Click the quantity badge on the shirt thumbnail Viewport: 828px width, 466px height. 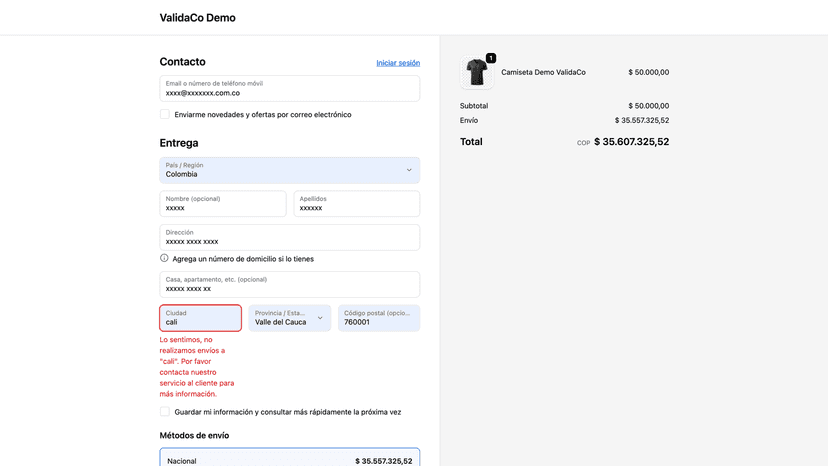point(491,58)
